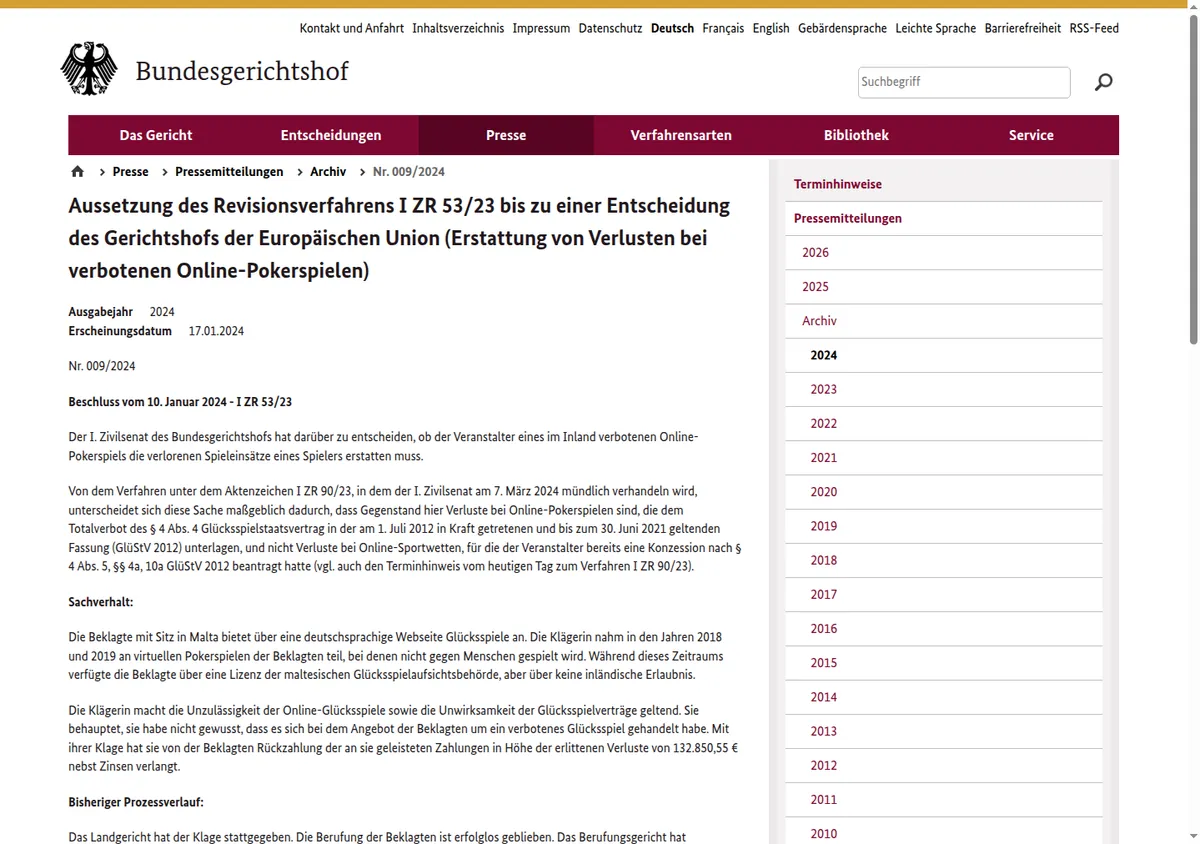Open Inhaltsverzeichnis link

click(x=458, y=28)
